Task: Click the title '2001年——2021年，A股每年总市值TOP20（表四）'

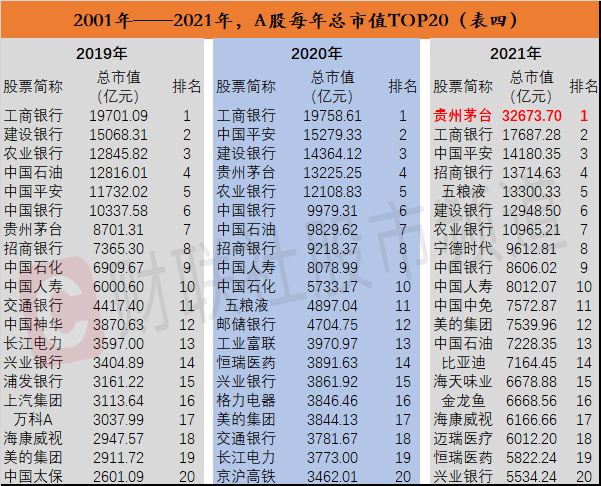Action: (296, 20)
